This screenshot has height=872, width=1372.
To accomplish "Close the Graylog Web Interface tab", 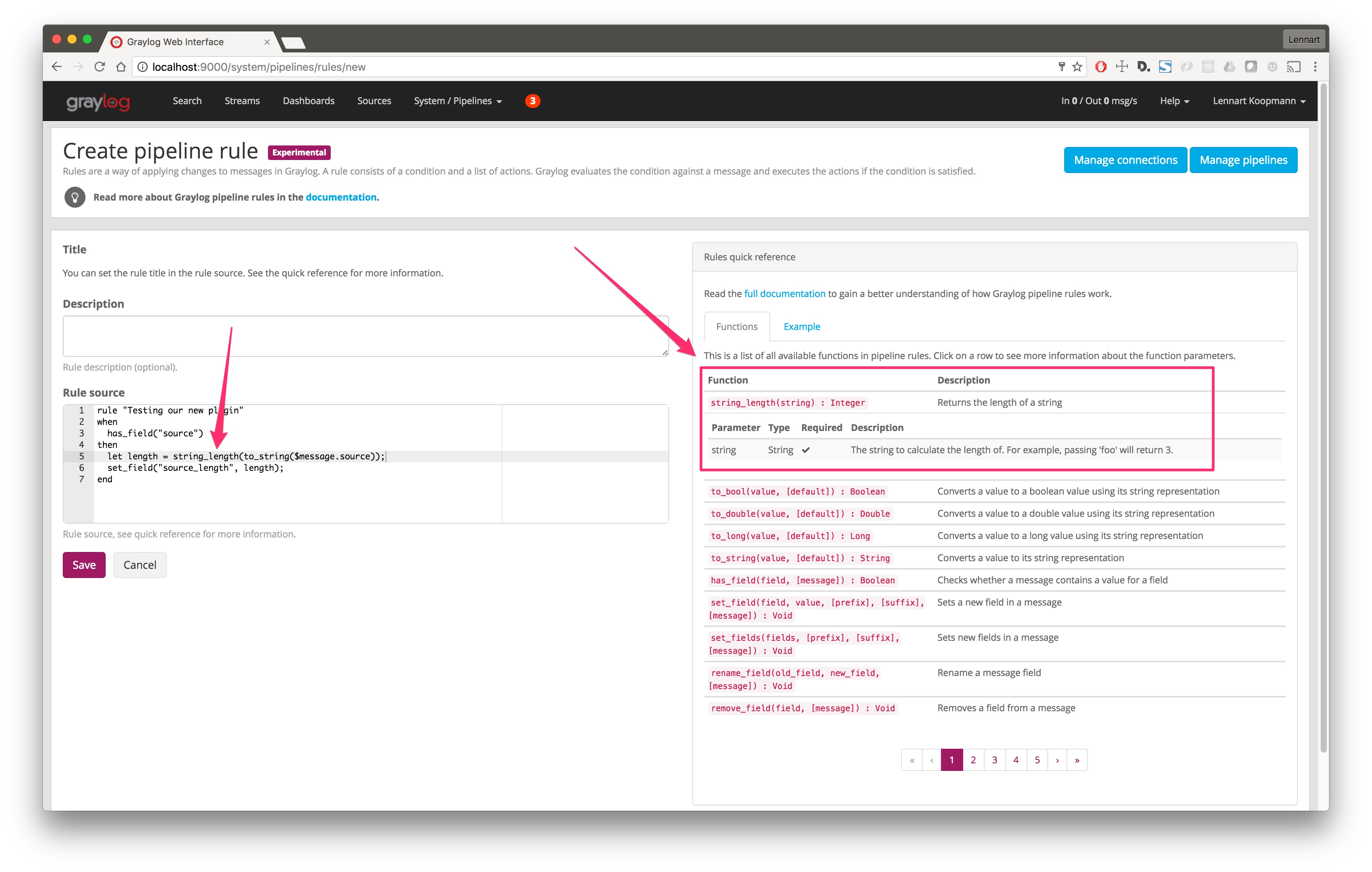I will click(x=267, y=42).
